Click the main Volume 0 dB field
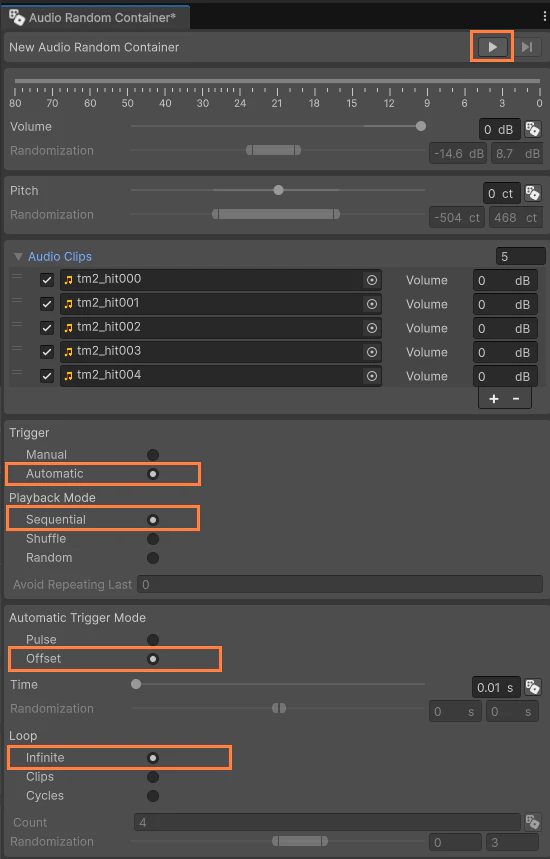550x859 pixels. pyautogui.click(x=500, y=130)
